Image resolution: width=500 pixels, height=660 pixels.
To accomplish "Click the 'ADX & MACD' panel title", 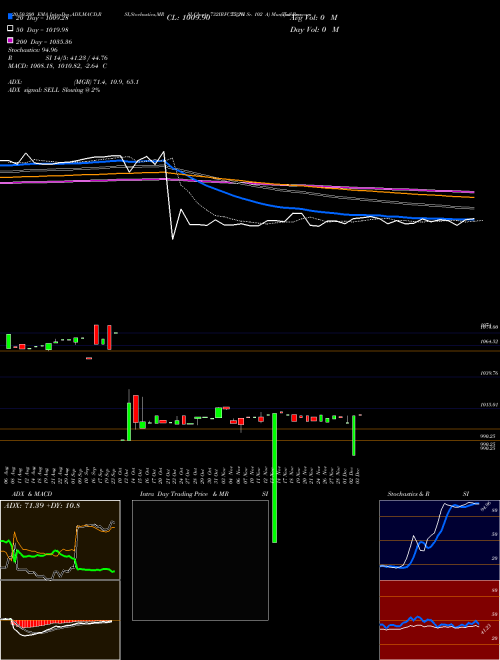I will [x=32, y=494].
